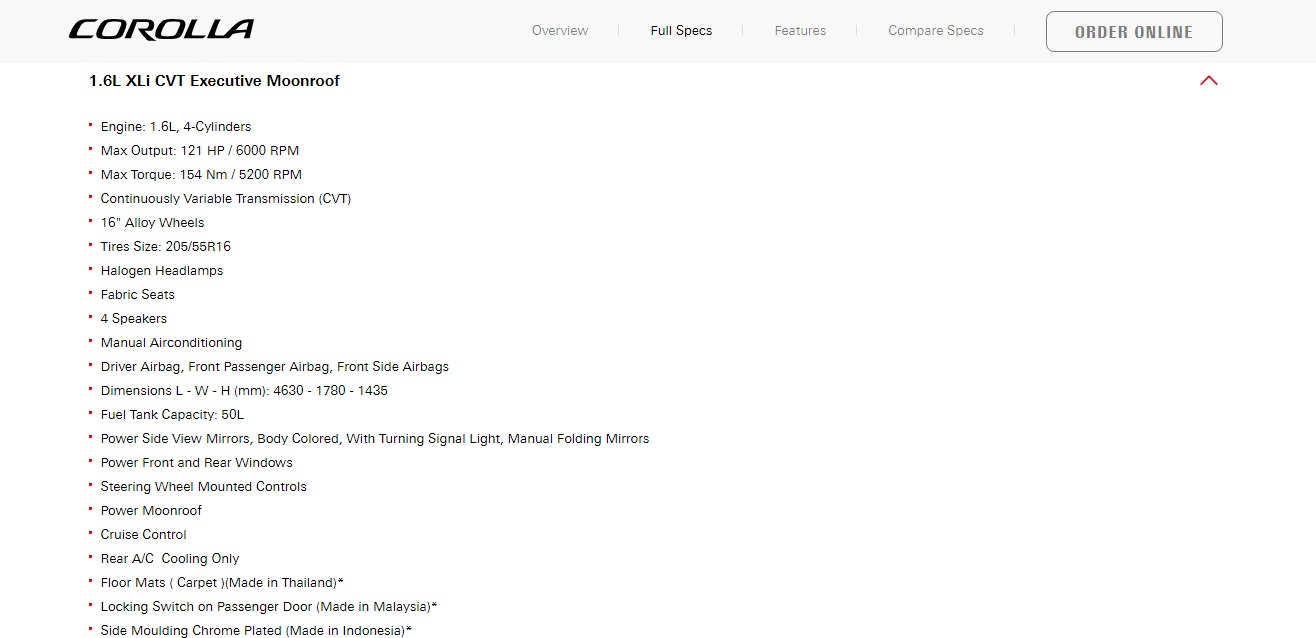Select the Engine 1.6L 4-Cylinders line
This screenshot has width=1316, height=638.
(x=176, y=127)
